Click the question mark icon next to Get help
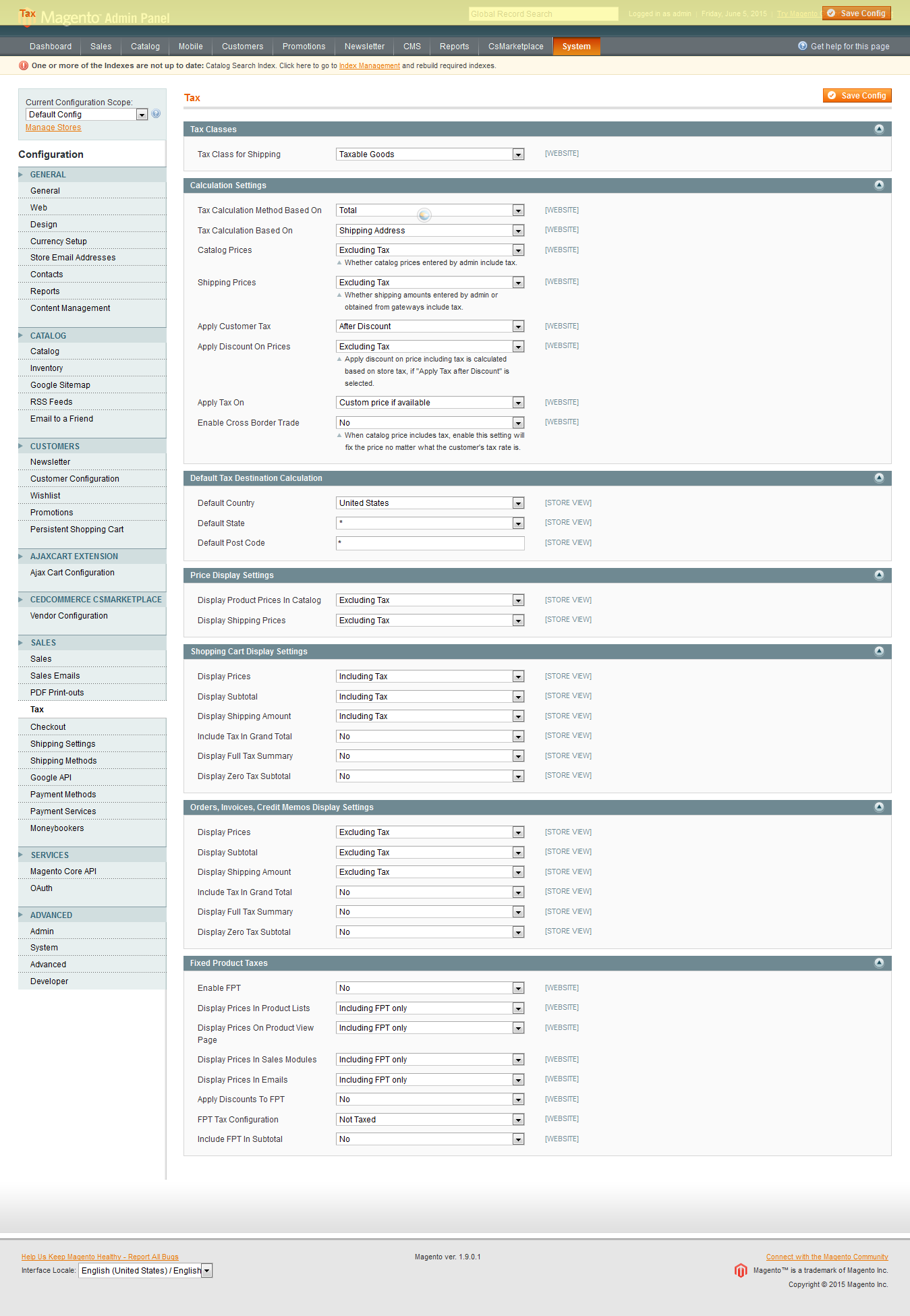 click(x=802, y=46)
